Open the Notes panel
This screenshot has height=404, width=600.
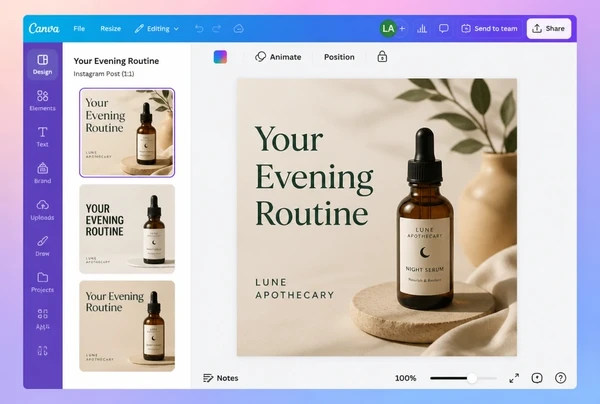220,378
